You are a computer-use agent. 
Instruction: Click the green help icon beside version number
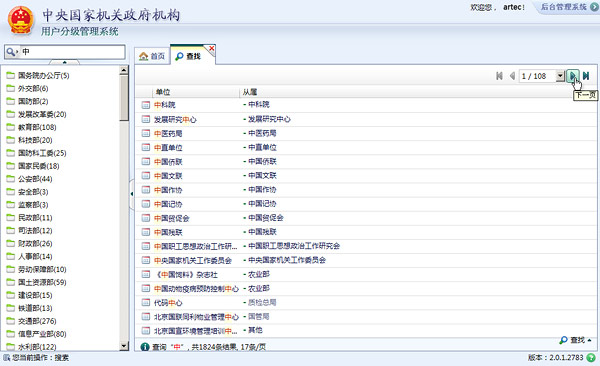[x=591, y=358]
